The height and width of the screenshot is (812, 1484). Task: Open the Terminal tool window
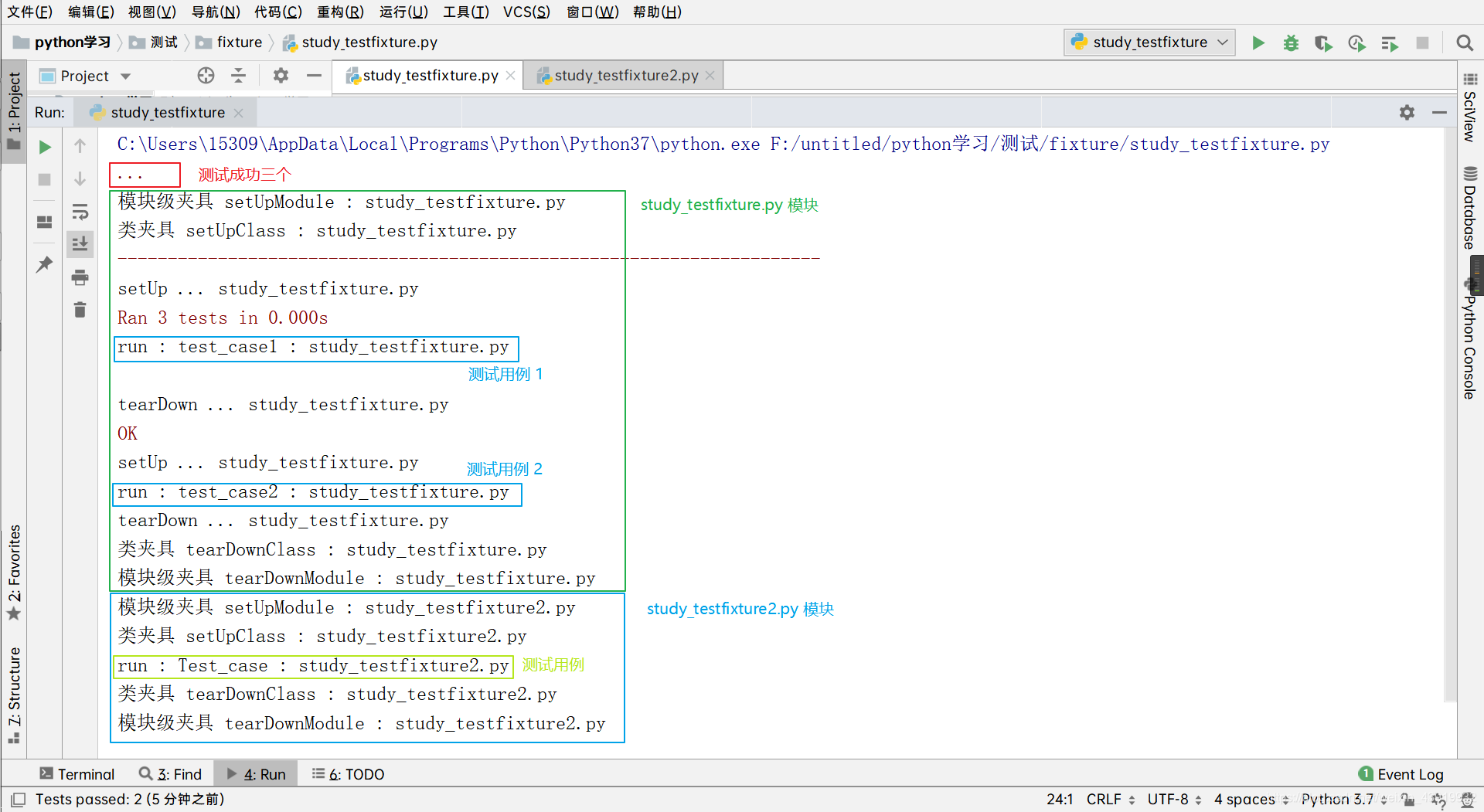tap(77, 774)
